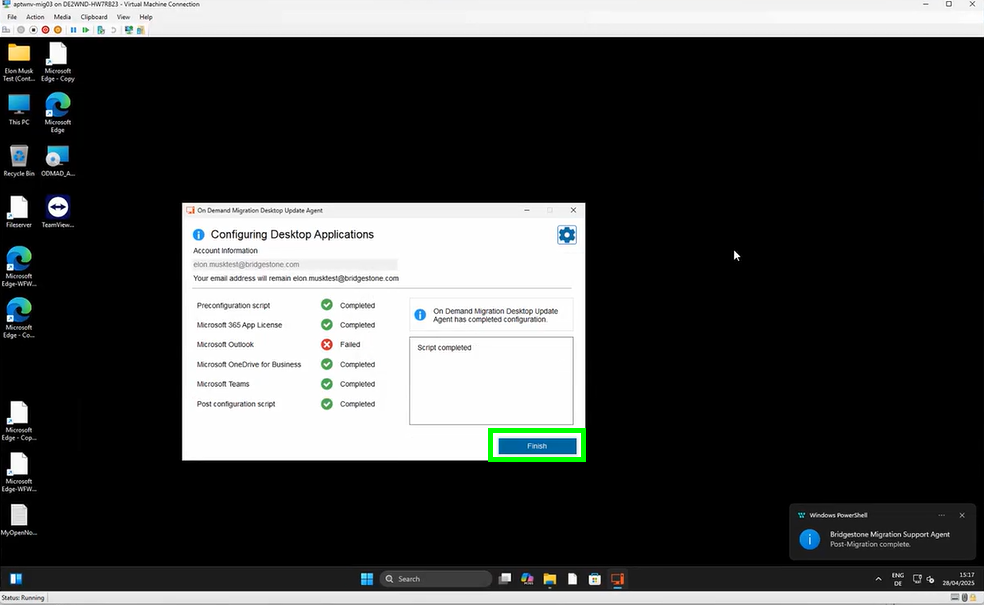Screen dimensions: 984x605
Task: Click the "Failed" status text
Action: (x=350, y=345)
